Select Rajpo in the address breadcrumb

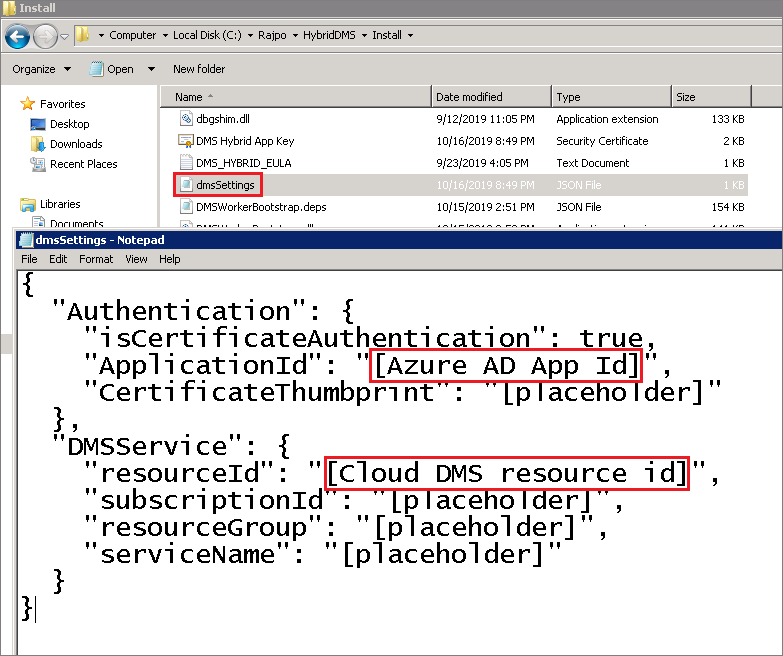[272, 35]
